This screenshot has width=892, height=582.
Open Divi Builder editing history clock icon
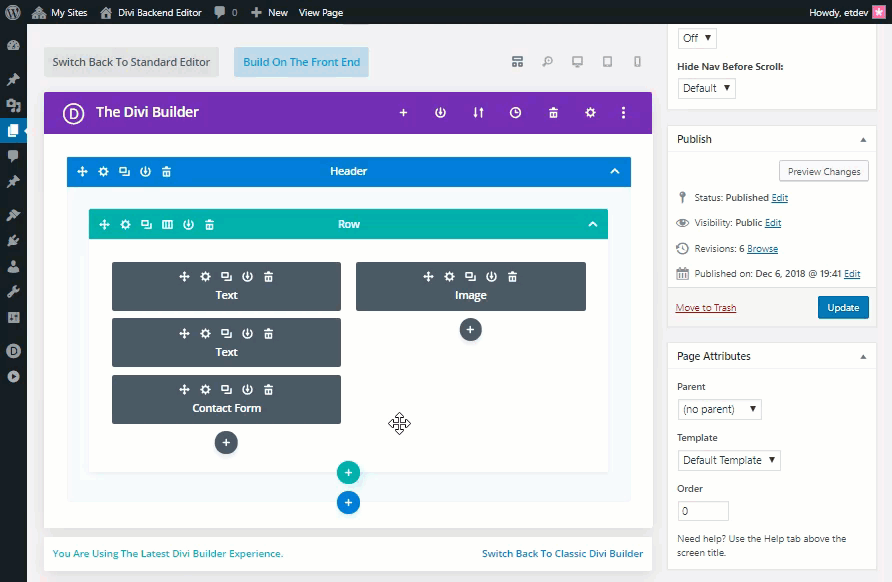(515, 113)
